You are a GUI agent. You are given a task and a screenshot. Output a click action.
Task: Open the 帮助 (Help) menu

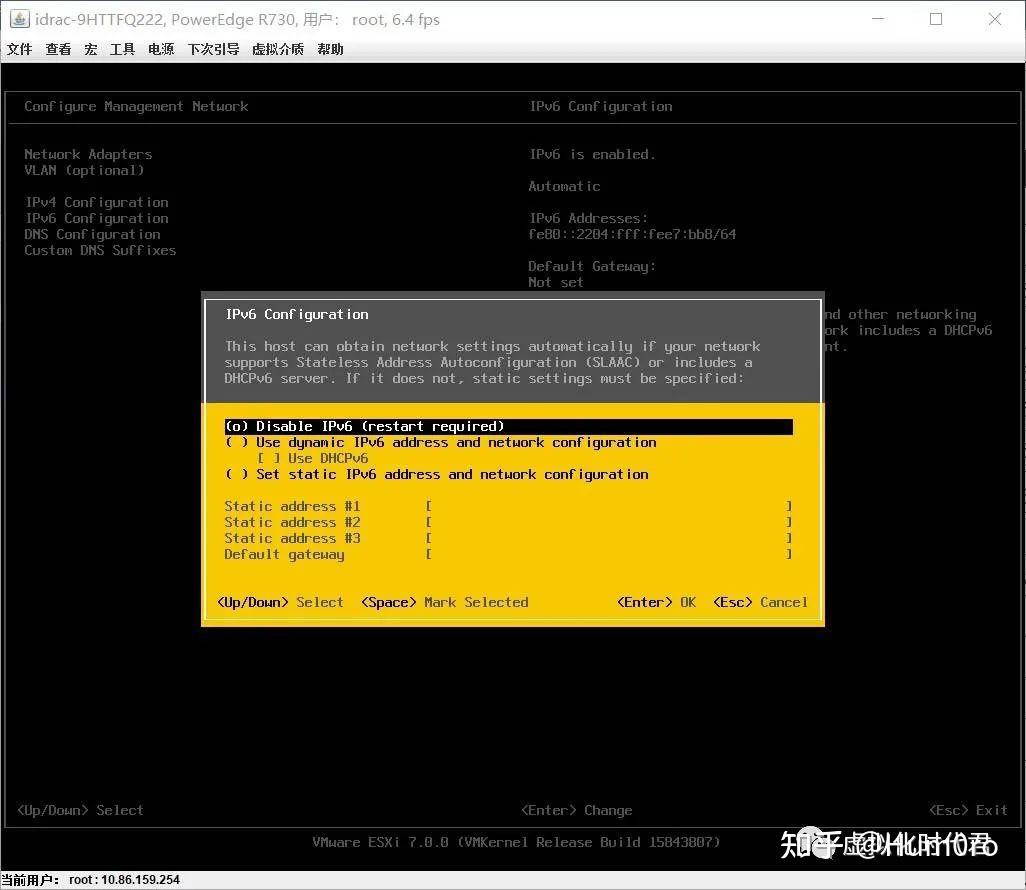(330, 48)
